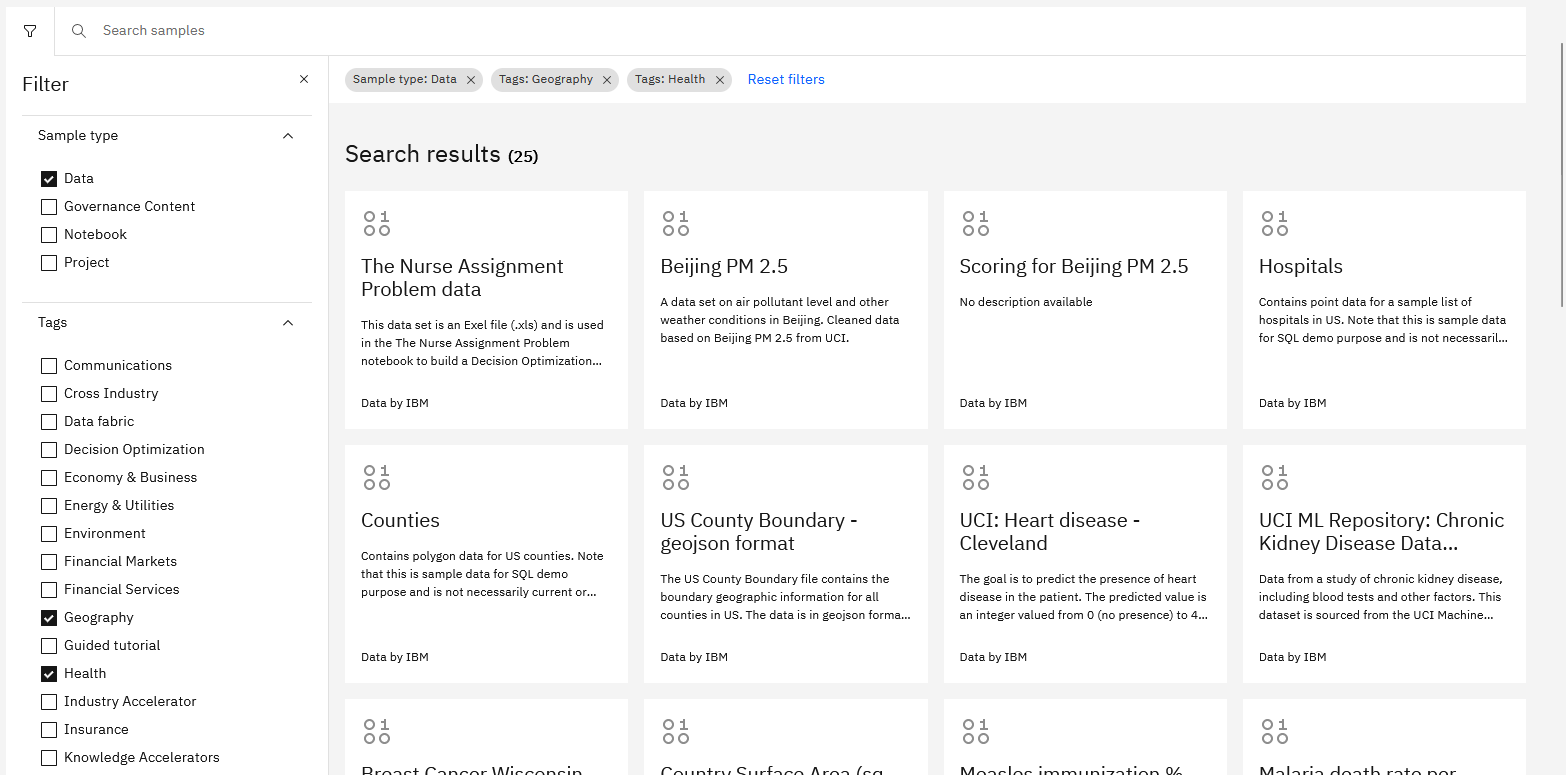
Task: Click the Search results (25) heading
Action: pos(441,154)
